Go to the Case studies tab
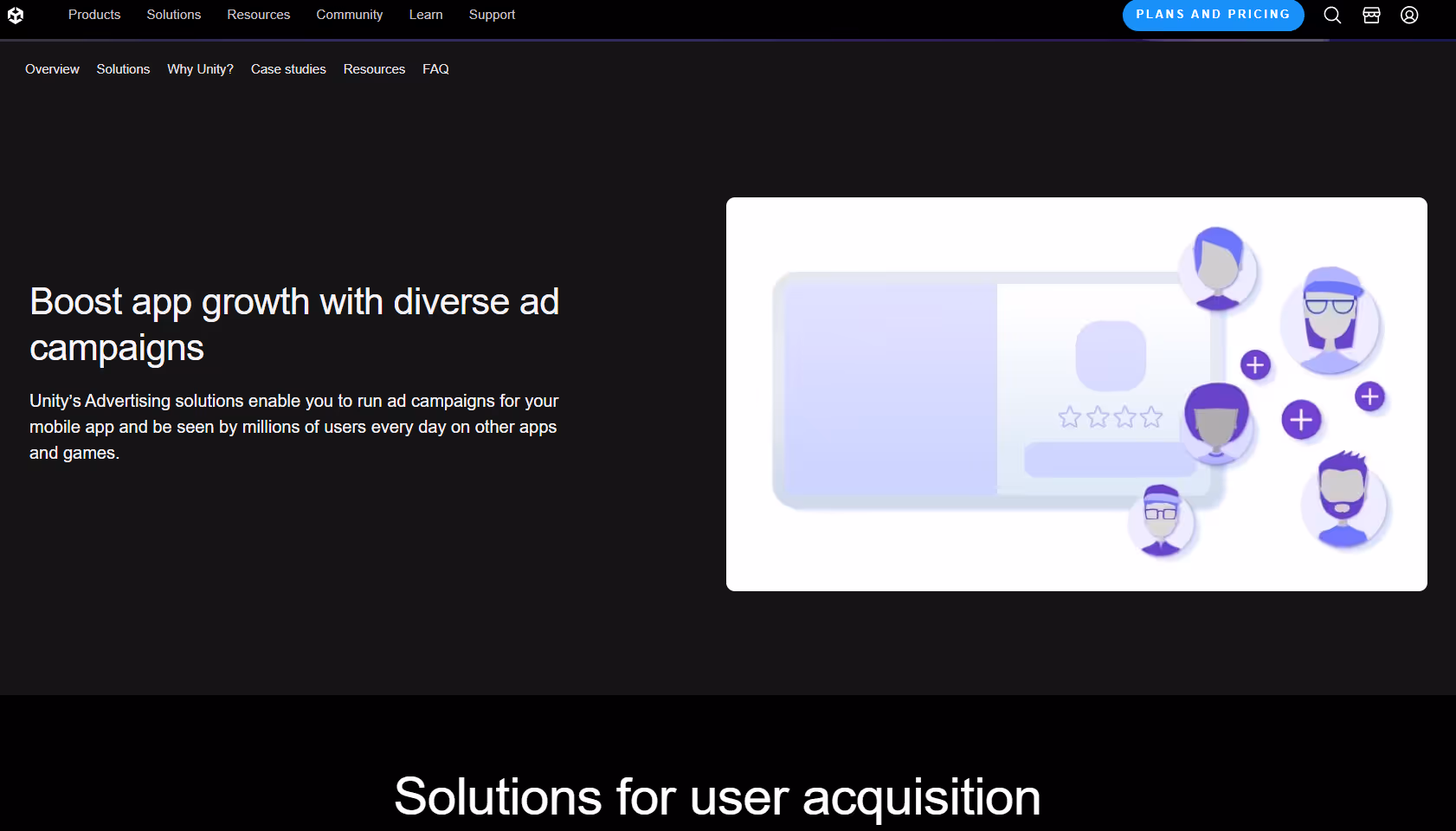Screen dimensions: 1456x831 288,69
